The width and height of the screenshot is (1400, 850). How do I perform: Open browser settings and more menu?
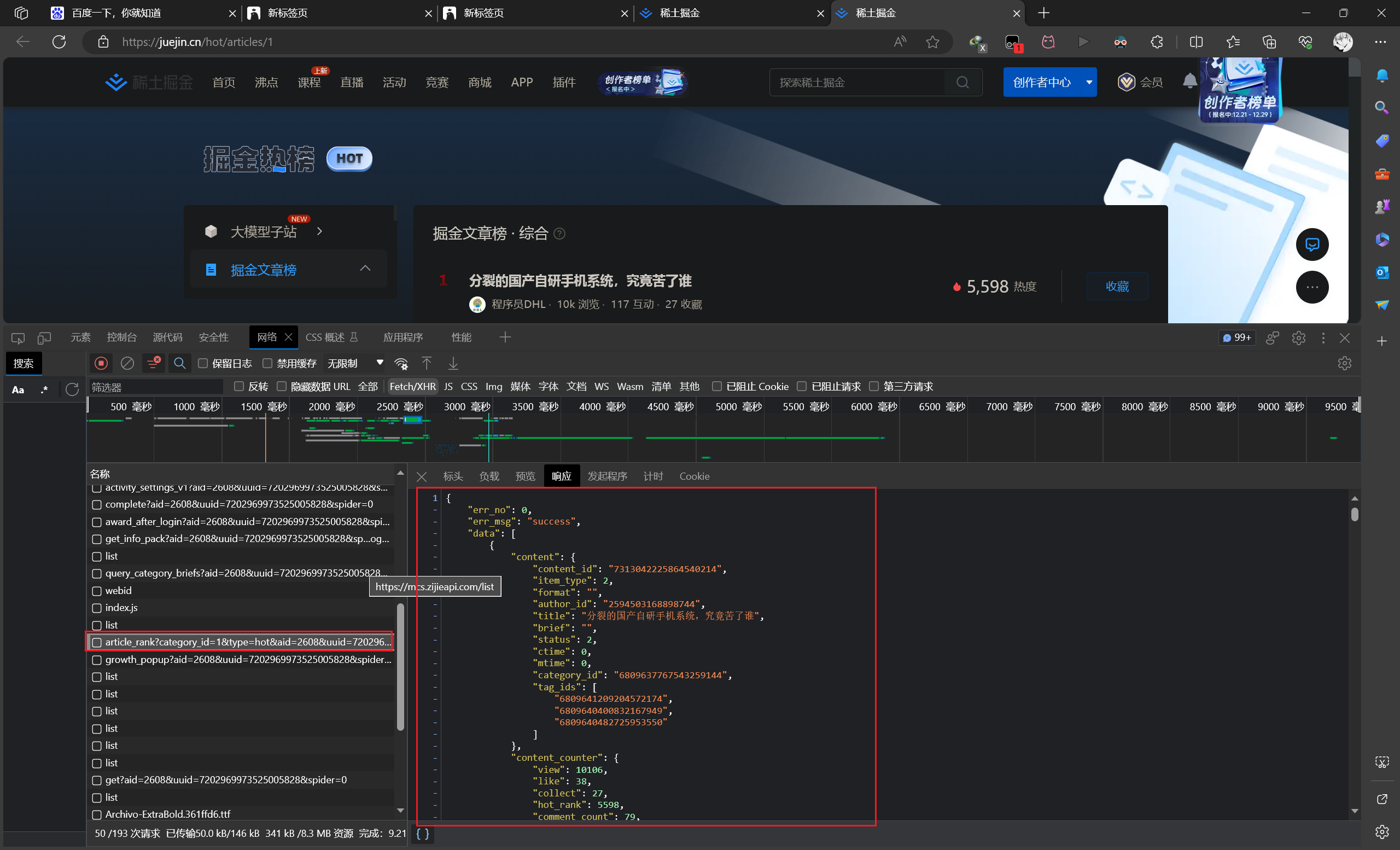[x=1381, y=42]
